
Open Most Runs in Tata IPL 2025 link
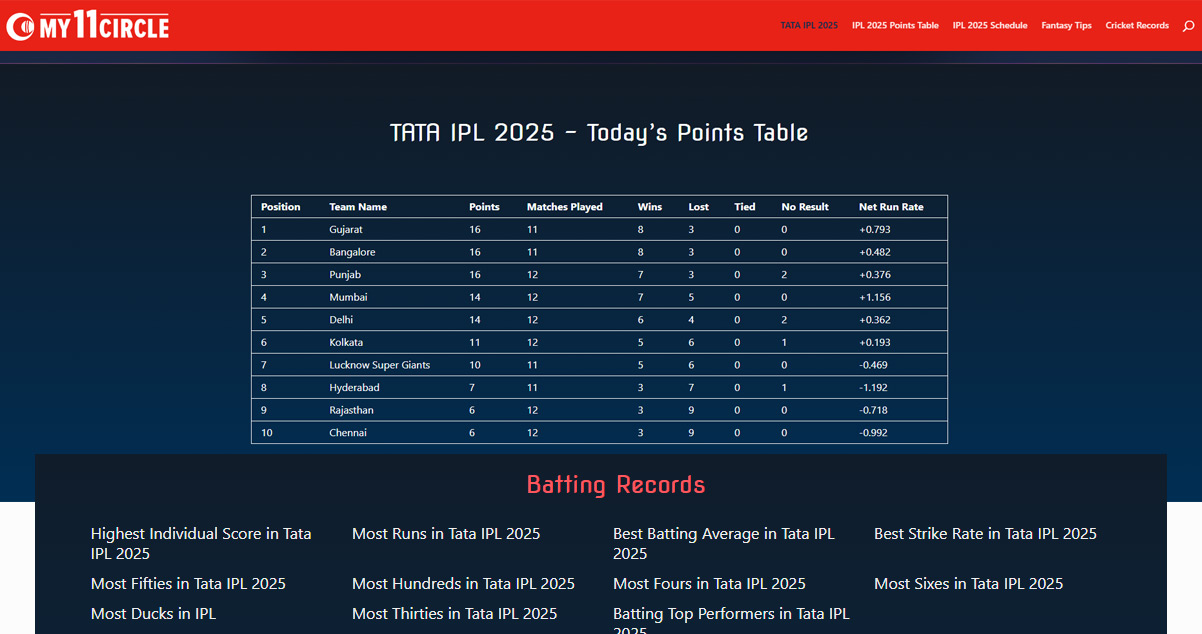(x=446, y=534)
